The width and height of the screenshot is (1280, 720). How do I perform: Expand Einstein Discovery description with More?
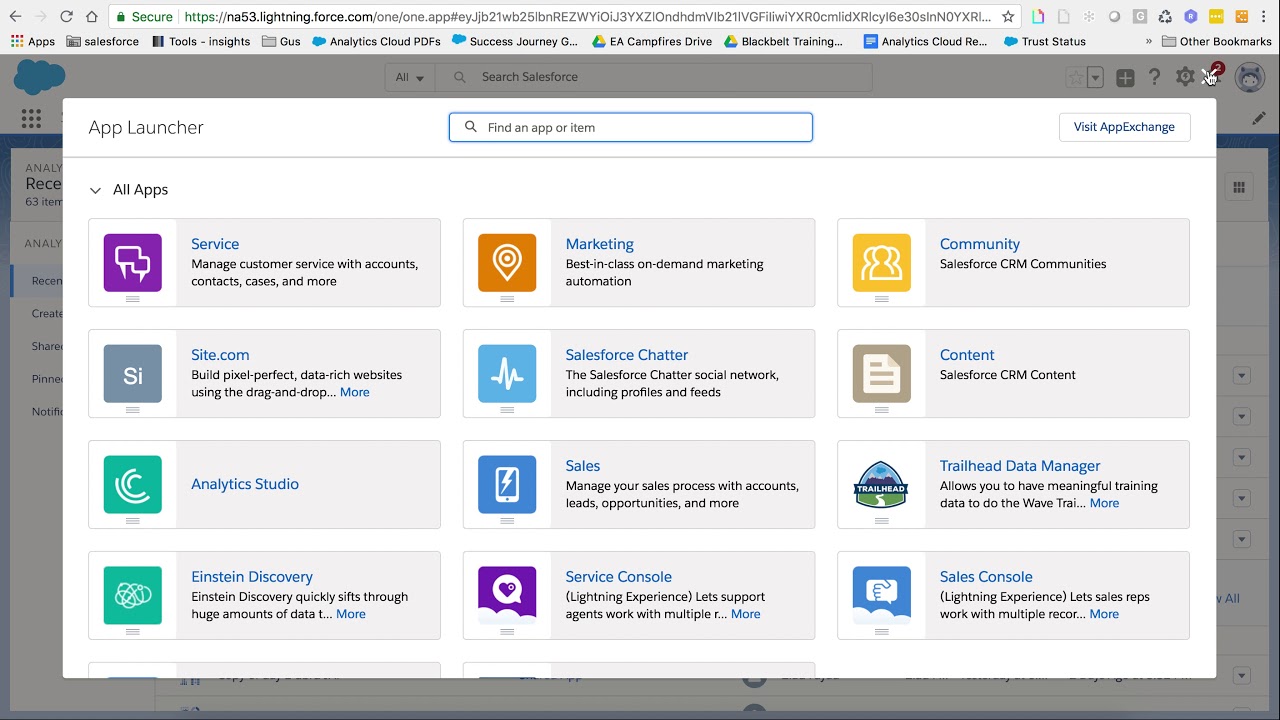(351, 614)
